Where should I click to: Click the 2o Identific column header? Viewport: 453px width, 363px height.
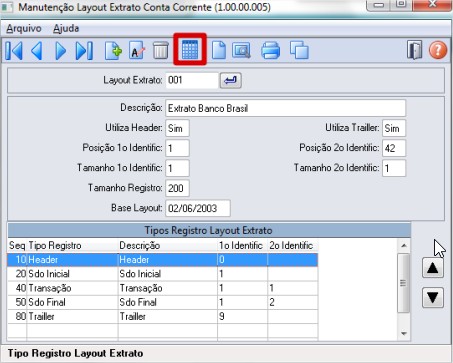pos(293,246)
